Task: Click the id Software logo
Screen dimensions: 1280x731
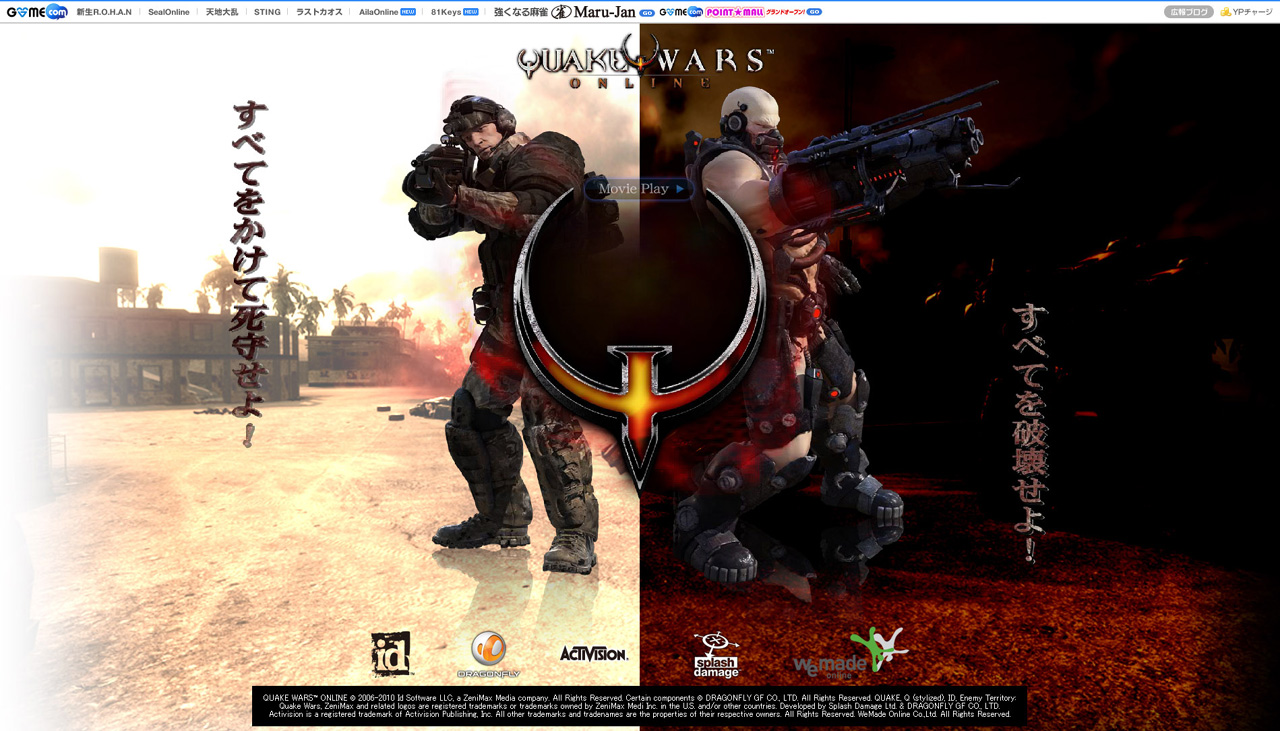Action: [391, 654]
